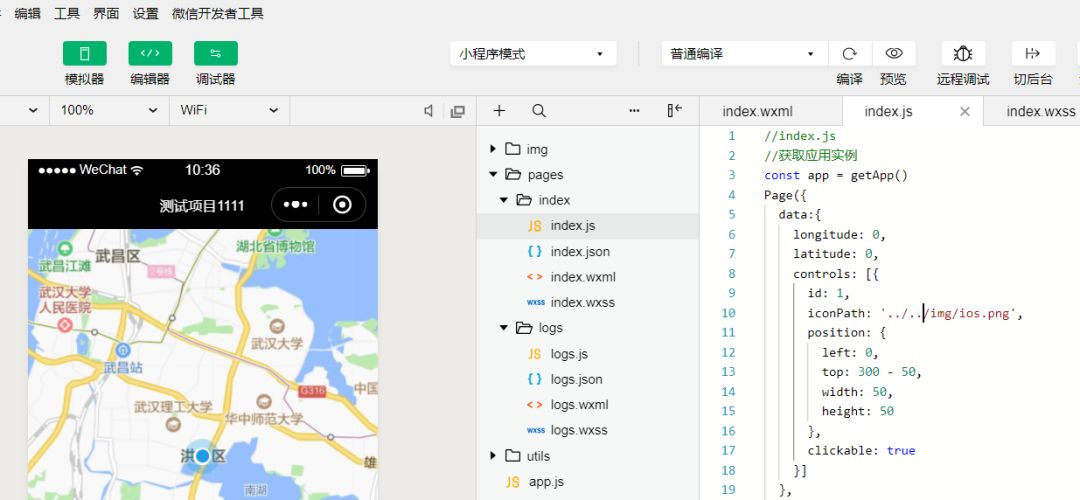Open the 工具 menu
The width and height of the screenshot is (1080, 500).
pyautogui.click(x=67, y=13)
